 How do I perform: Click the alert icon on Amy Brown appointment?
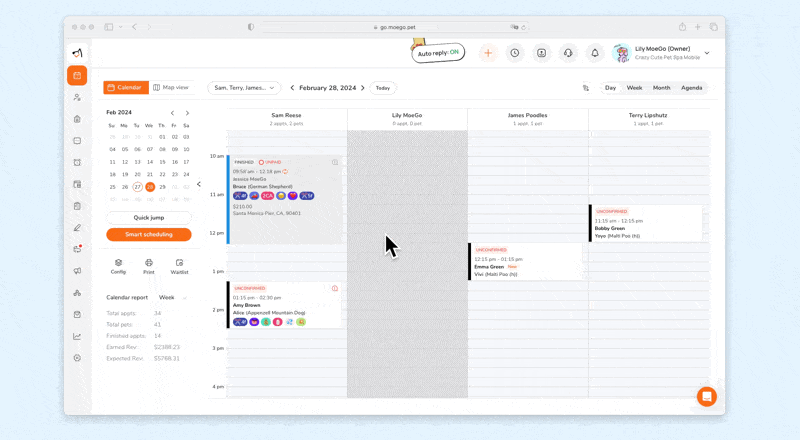(x=335, y=288)
